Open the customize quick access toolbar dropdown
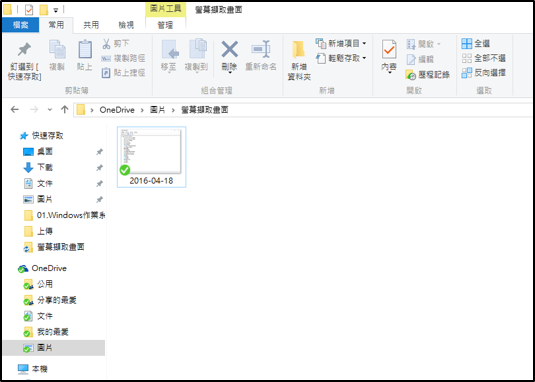This screenshot has width=535, height=382. [x=56, y=11]
